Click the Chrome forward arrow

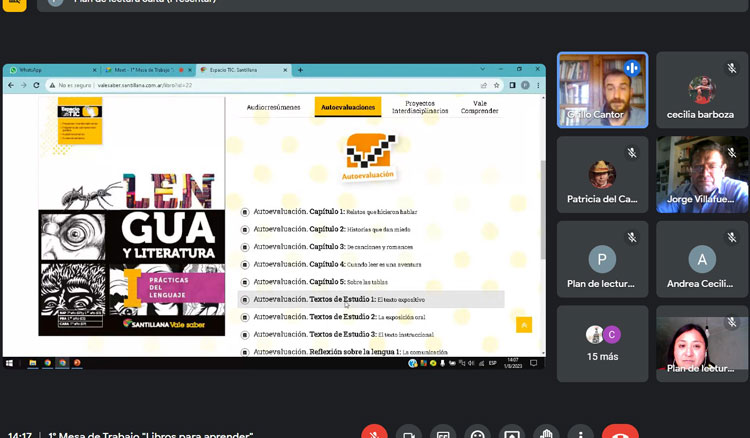tap(23, 85)
